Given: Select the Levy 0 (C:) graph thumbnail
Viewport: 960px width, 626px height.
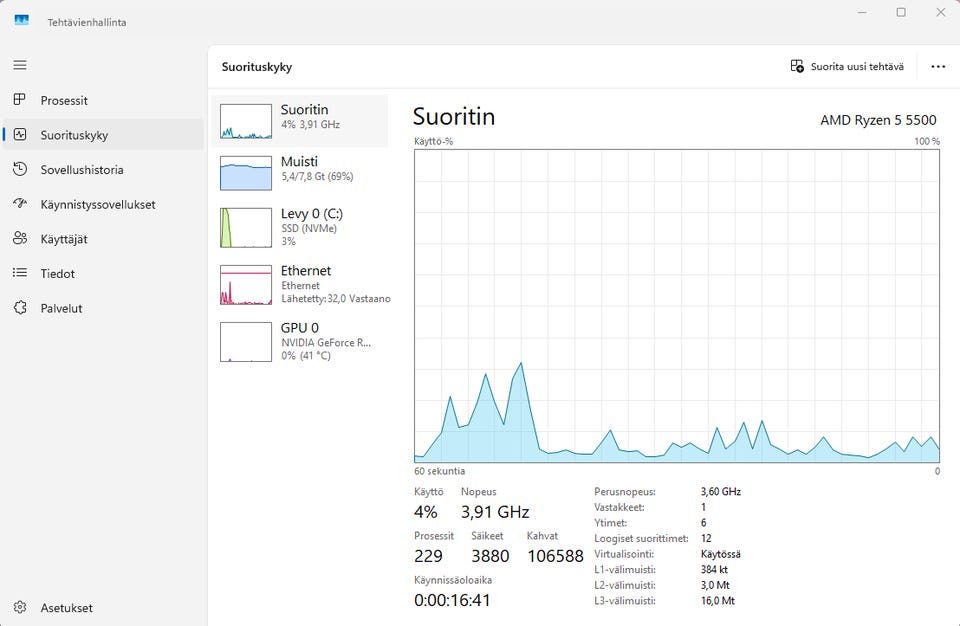Looking at the screenshot, I should [x=246, y=227].
